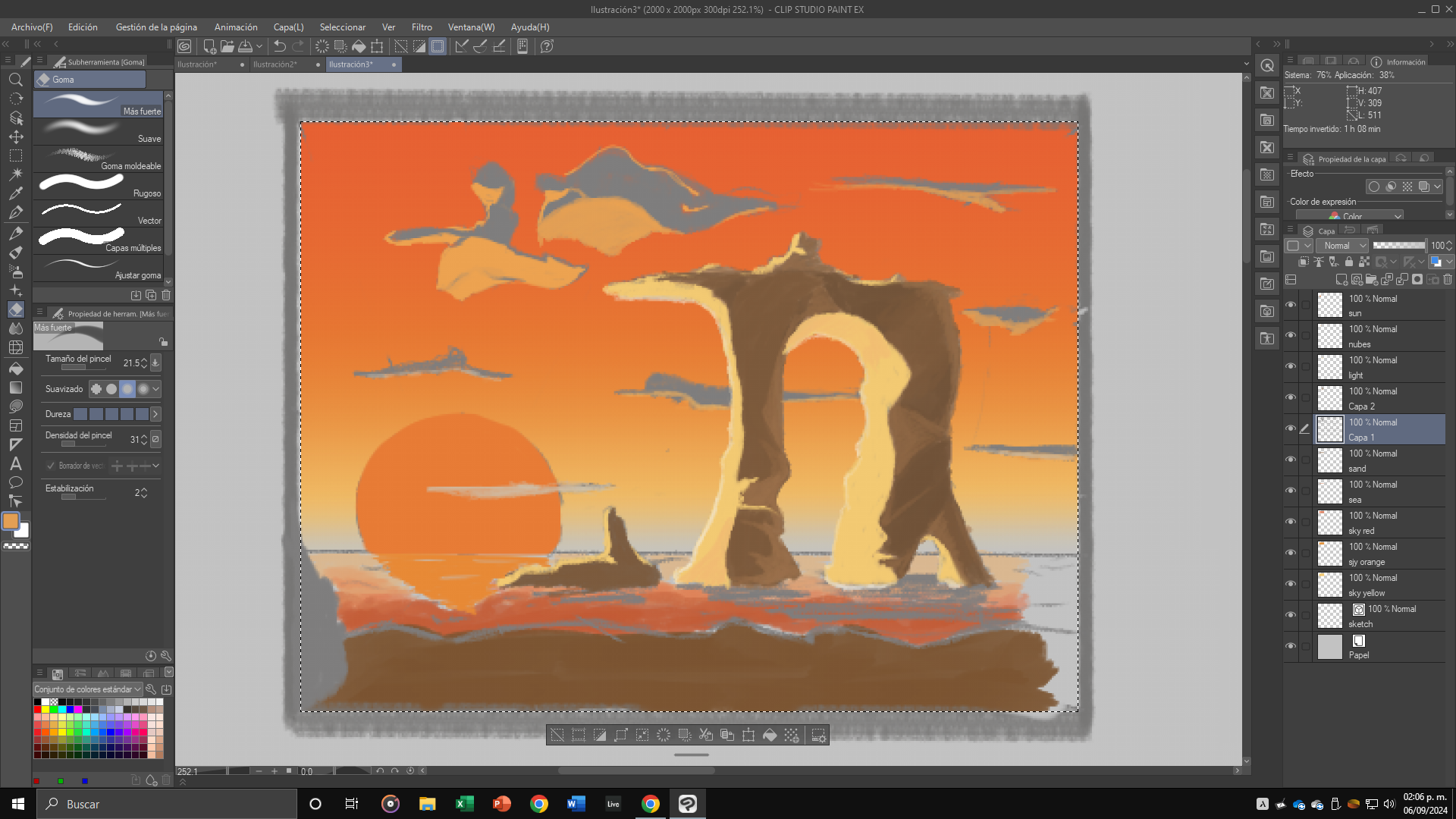Screen dimensions: 1456x819
Task: Expand Conjunto de colores estándar dropdown
Action: pyautogui.click(x=88, y=689)
